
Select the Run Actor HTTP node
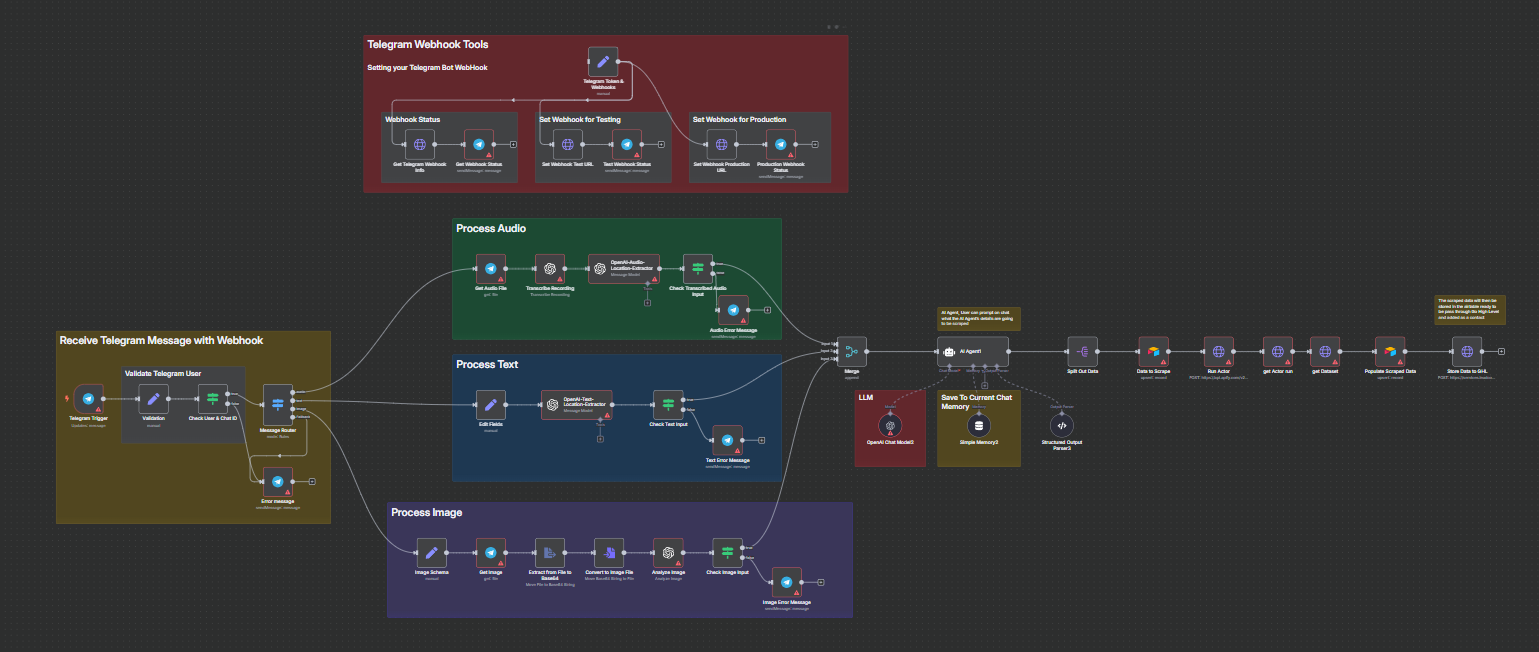coord(1218,352)
